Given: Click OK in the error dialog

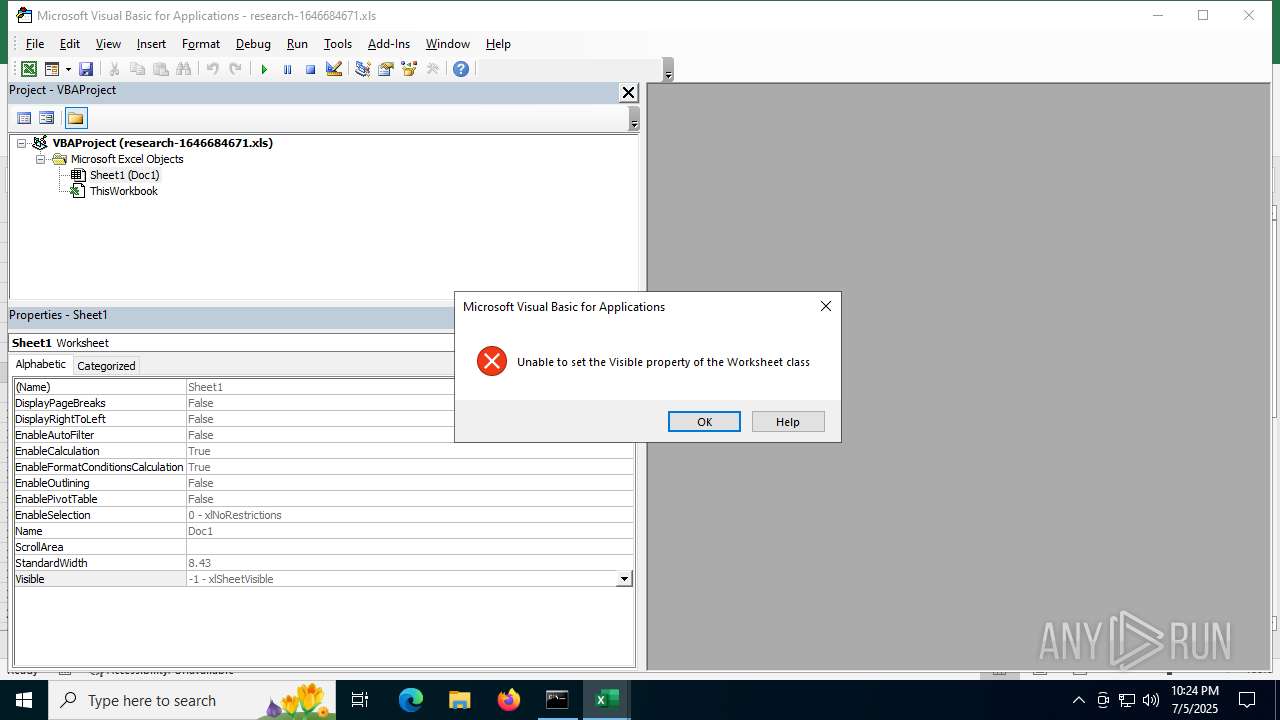Looking at the screenshot, I should (704, 422).
